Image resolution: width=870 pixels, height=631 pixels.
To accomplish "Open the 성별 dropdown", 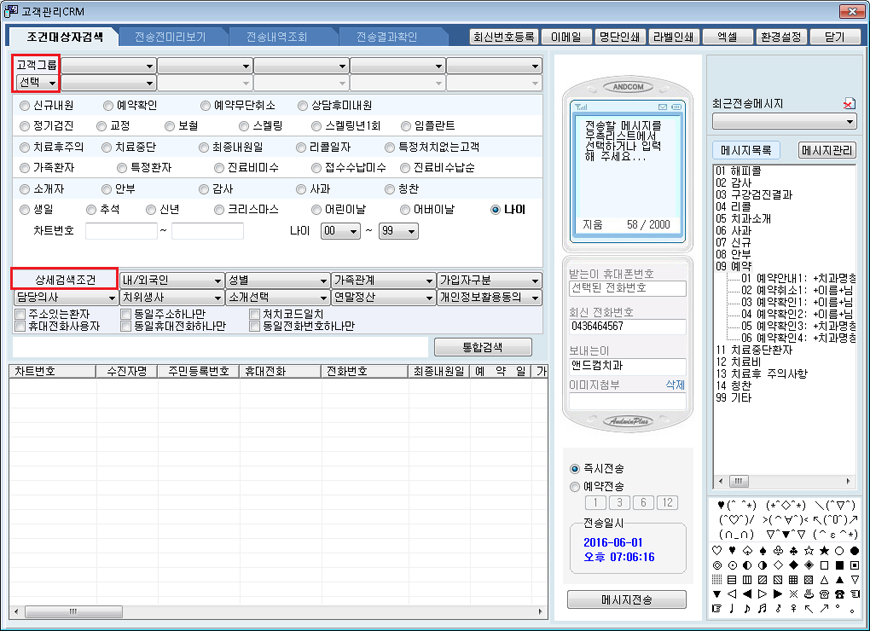I will 277,280.
